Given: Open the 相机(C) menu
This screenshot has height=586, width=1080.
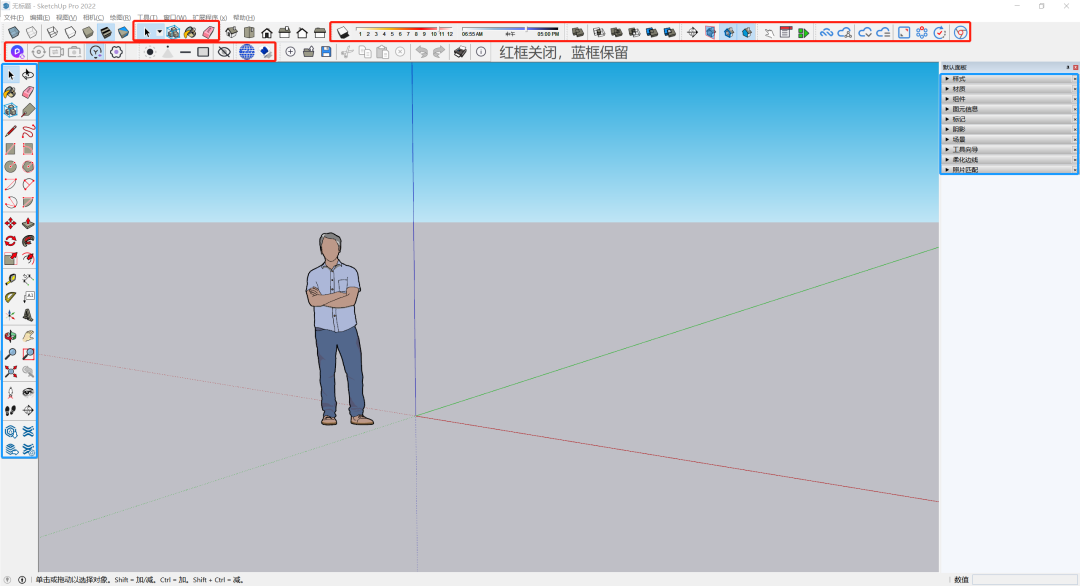Looking at the screenshot, I should coord(93,18).
